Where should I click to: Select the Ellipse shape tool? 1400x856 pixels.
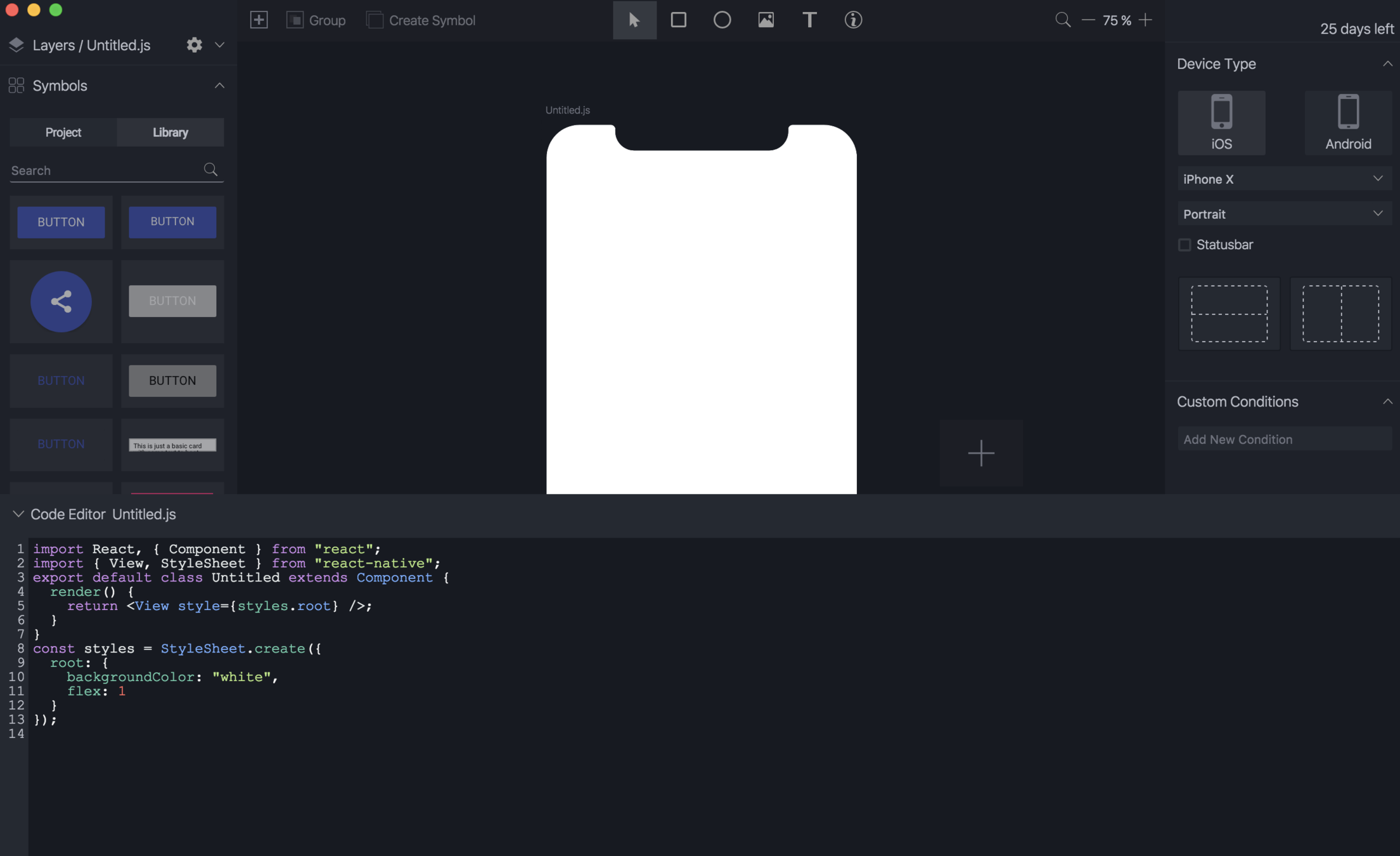click(722, 20)
